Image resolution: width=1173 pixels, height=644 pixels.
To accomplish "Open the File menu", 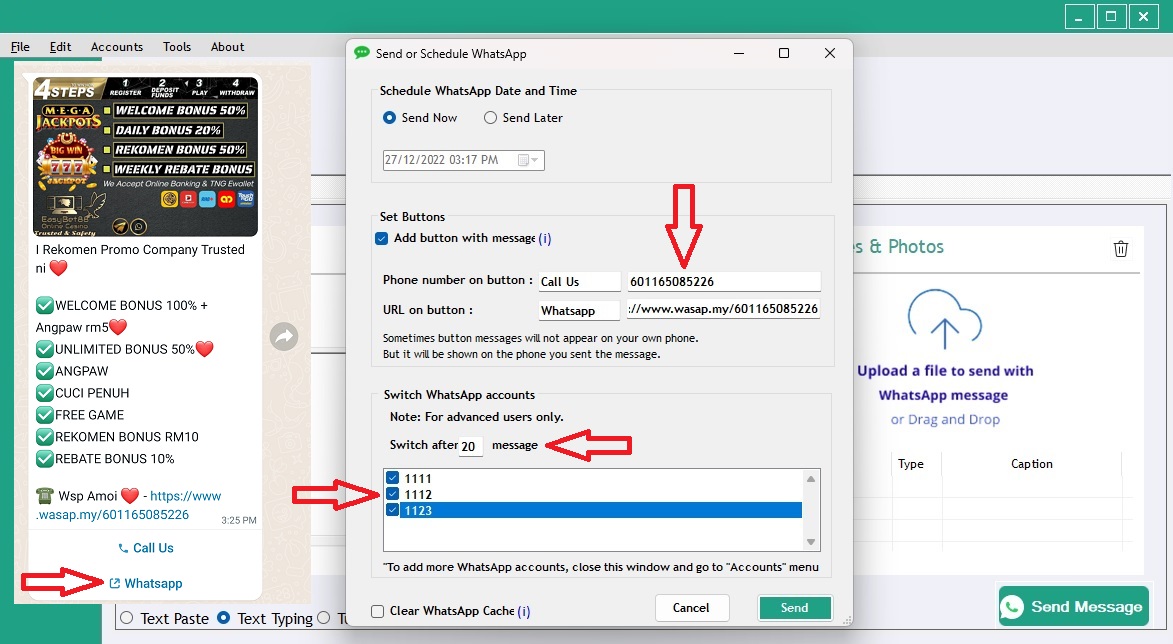I will pyautogui.click(x=20, y=46).
